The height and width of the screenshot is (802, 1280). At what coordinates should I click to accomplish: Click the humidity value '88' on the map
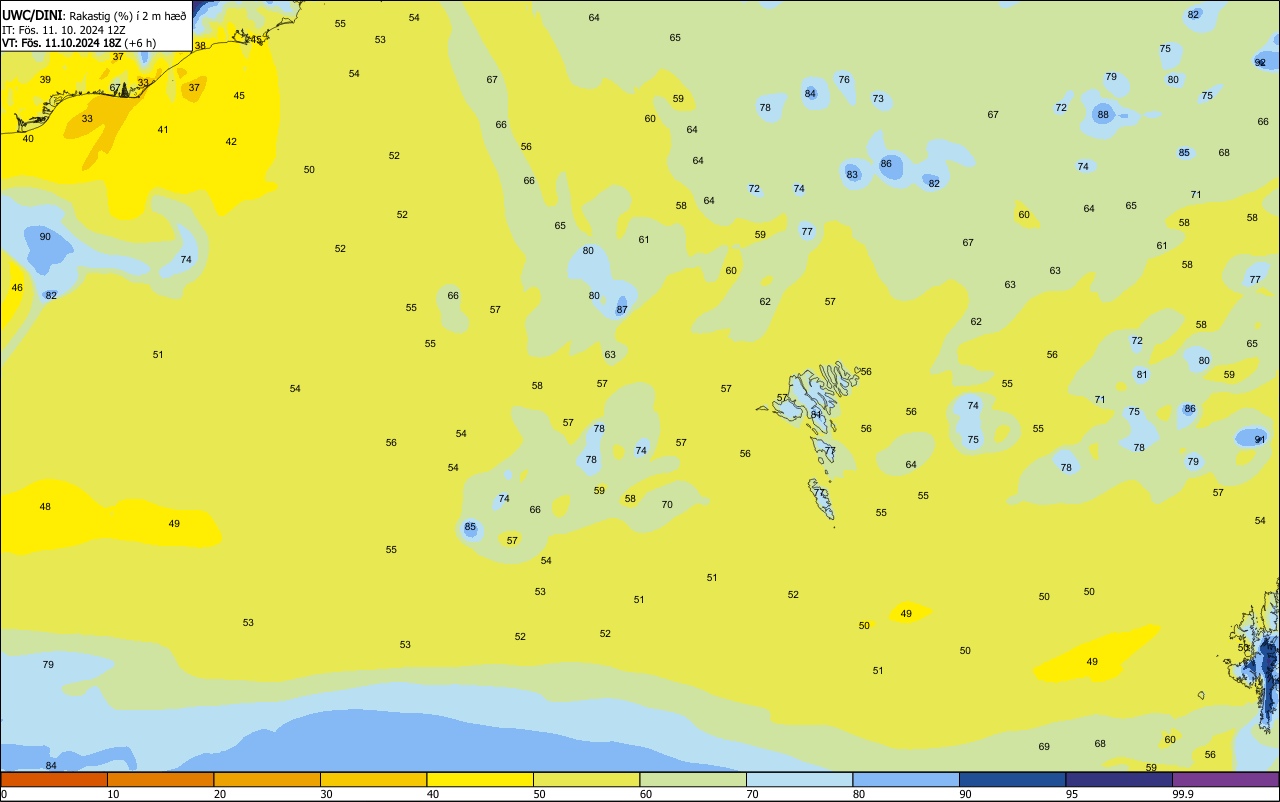(1103, 115)
